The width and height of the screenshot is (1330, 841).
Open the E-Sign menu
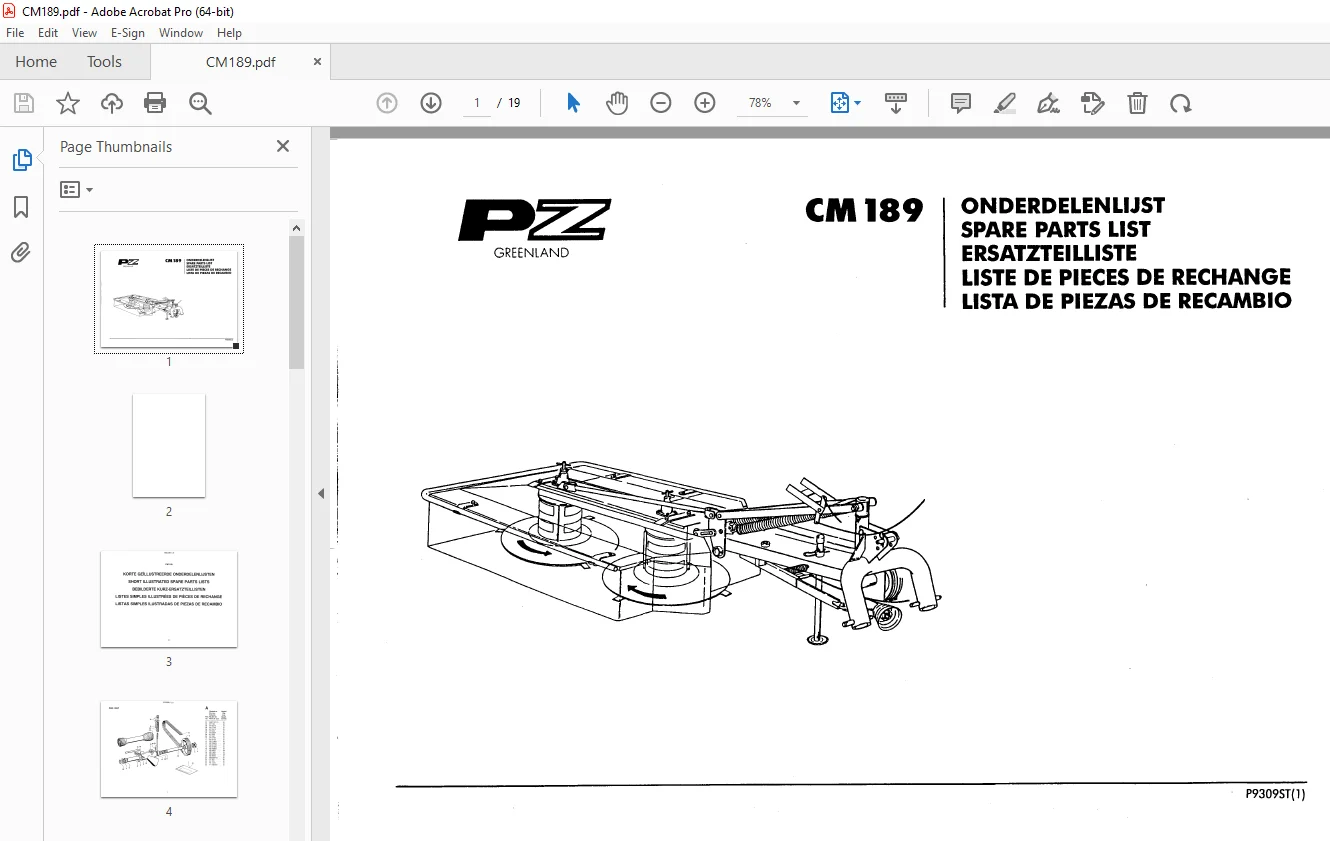coord(128,33)
